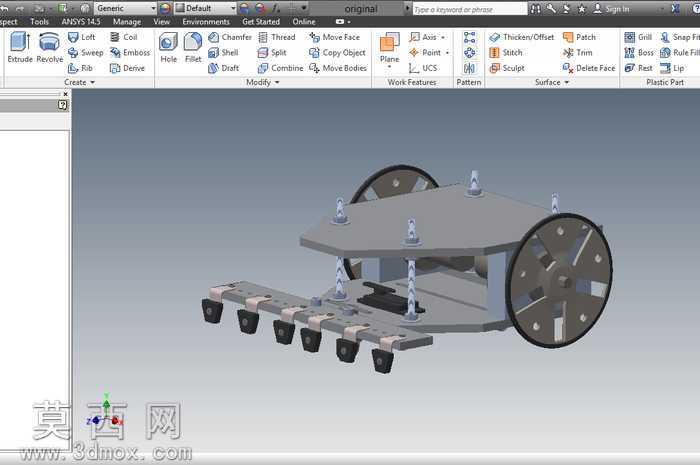700x465 pixels.
Task: Click the ribbon display toggle button
Action: 340,21
